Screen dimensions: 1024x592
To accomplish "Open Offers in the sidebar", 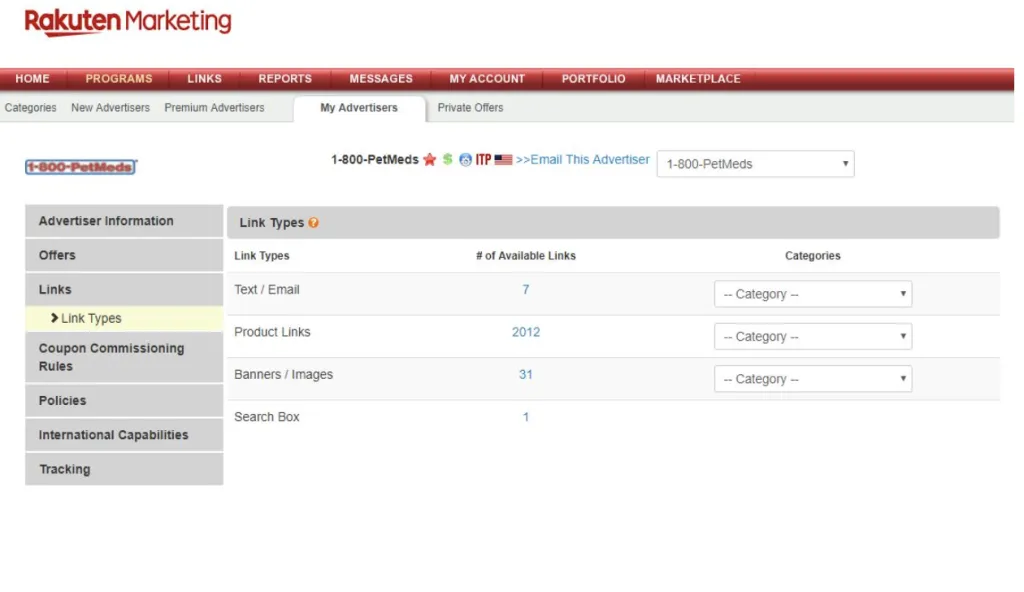I will (x=124, y=255).
